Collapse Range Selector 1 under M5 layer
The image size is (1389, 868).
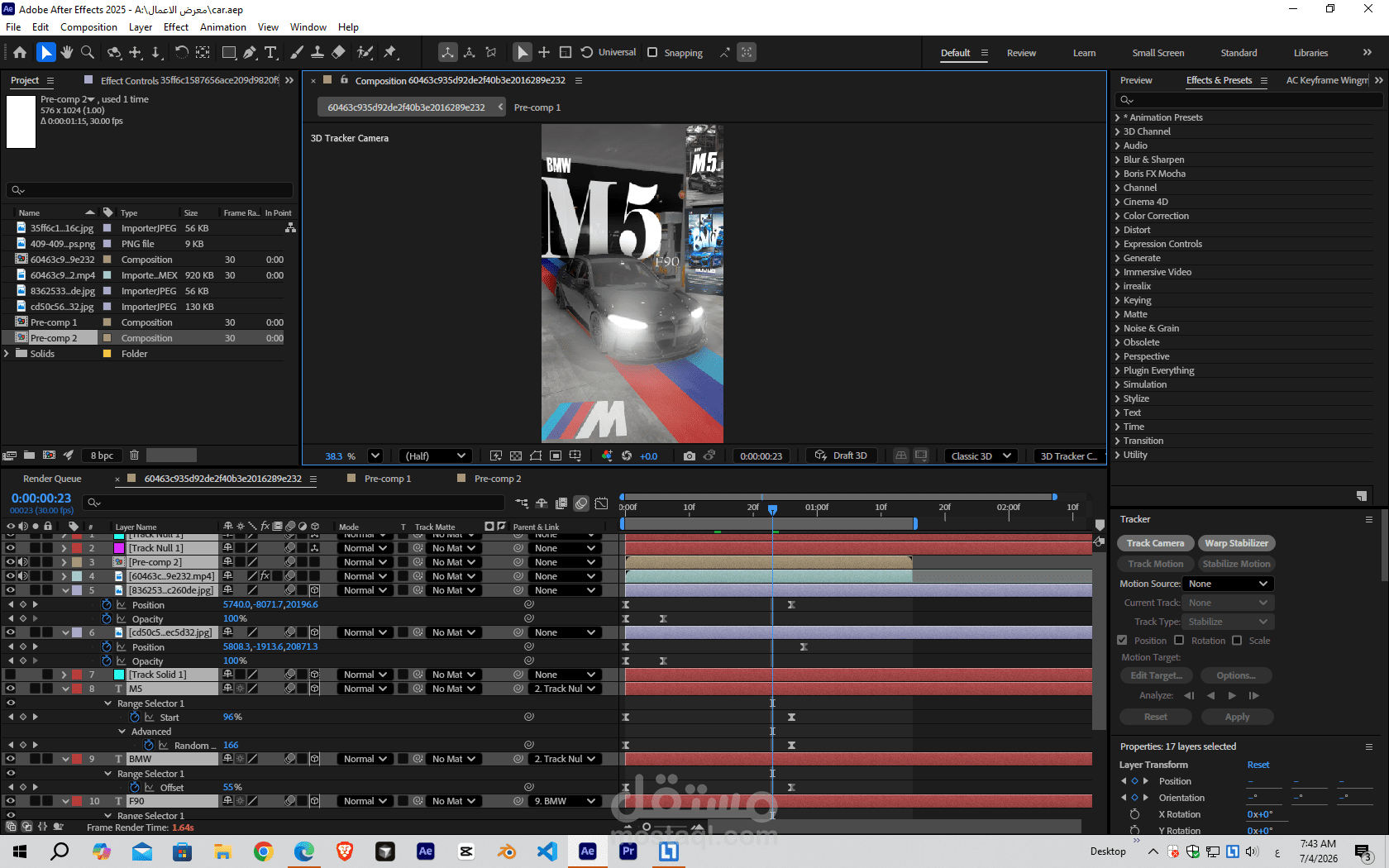tap(107, 703)
